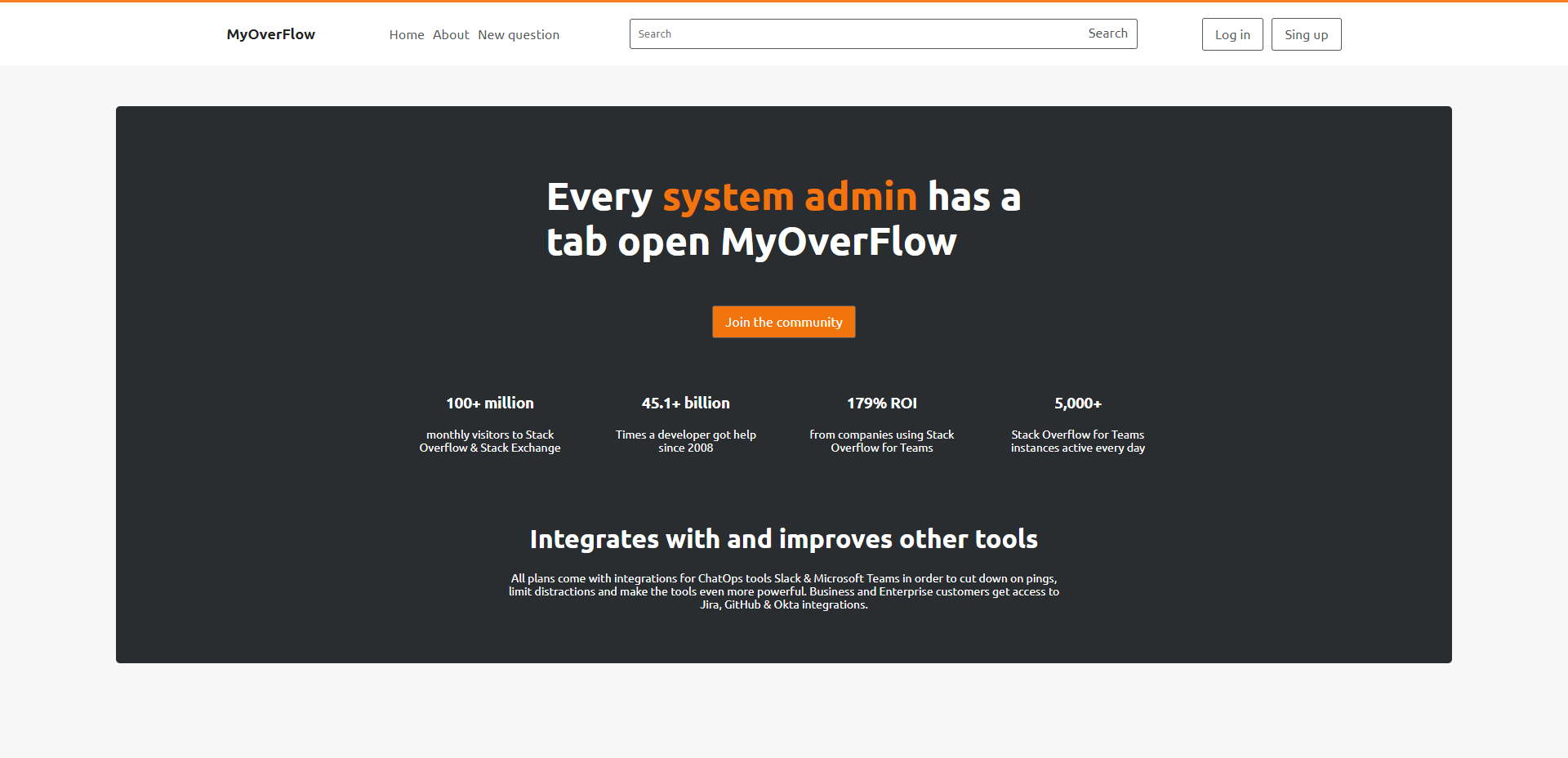Click the Sing up button
This screenshot has width=1568, height=758.
click(1306, 34)
